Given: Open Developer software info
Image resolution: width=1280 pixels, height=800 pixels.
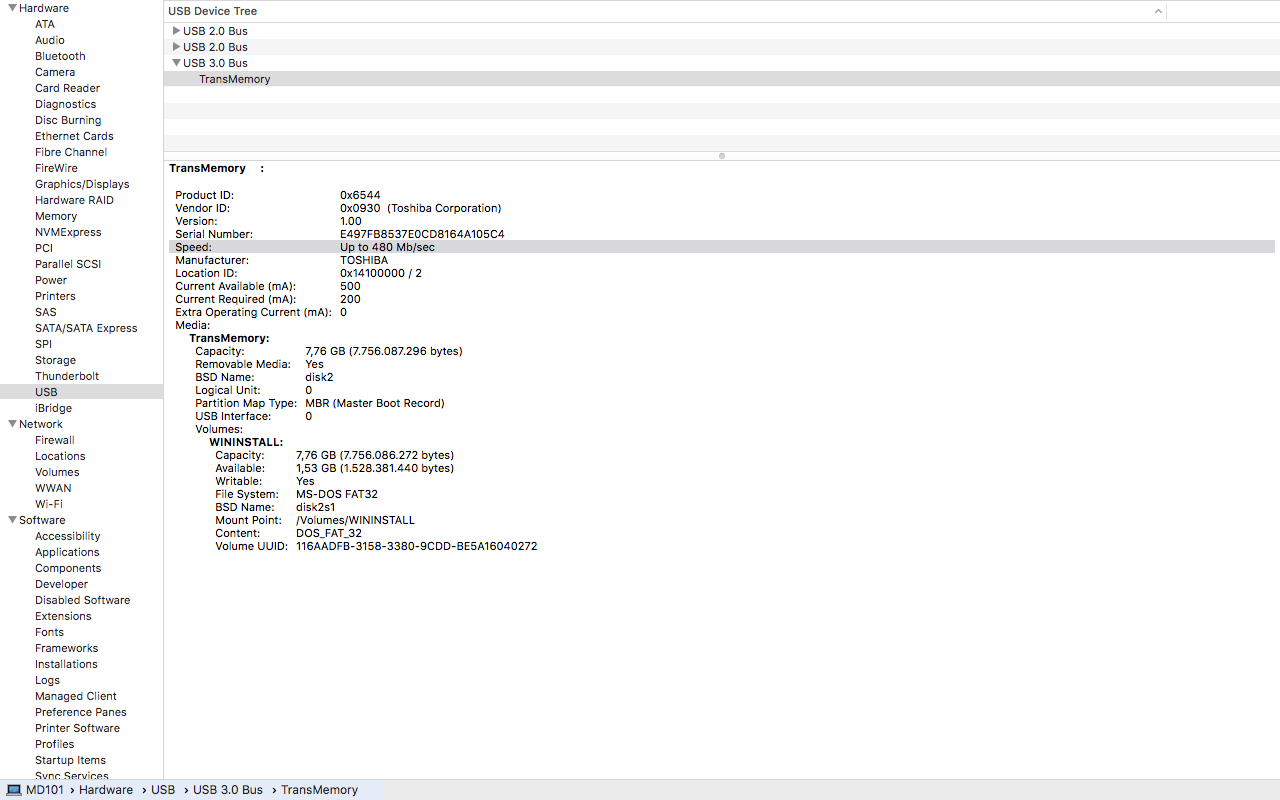Looking at the screenshot, I should pos(61,584).
